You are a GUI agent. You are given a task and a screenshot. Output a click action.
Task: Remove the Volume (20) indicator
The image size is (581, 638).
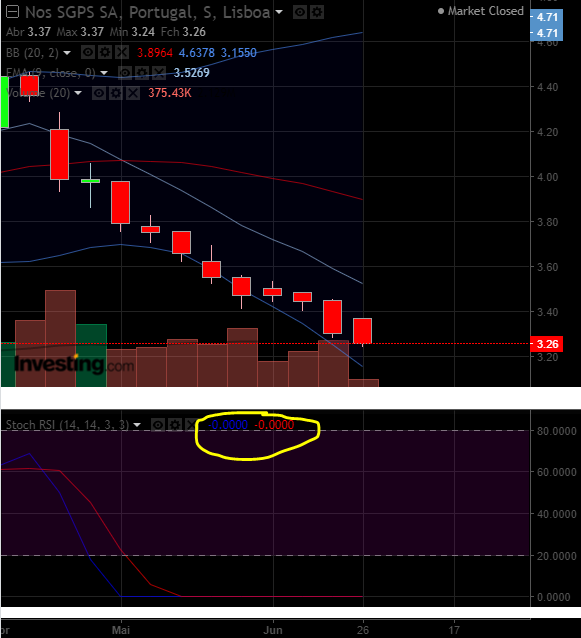click(133, 93)
